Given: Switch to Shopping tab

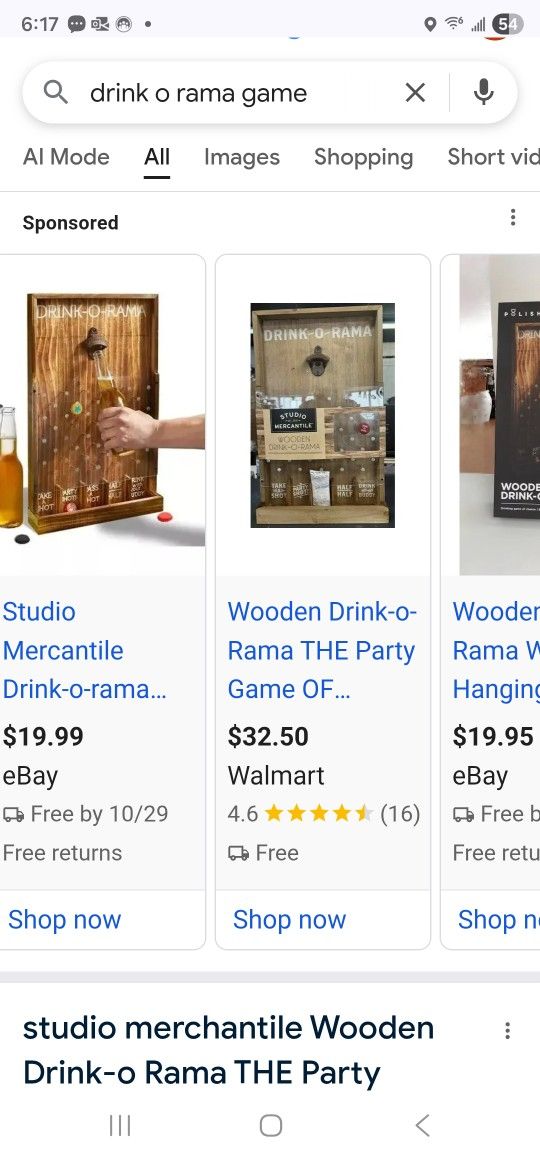Looking at the screenshot, I should 363,157.
